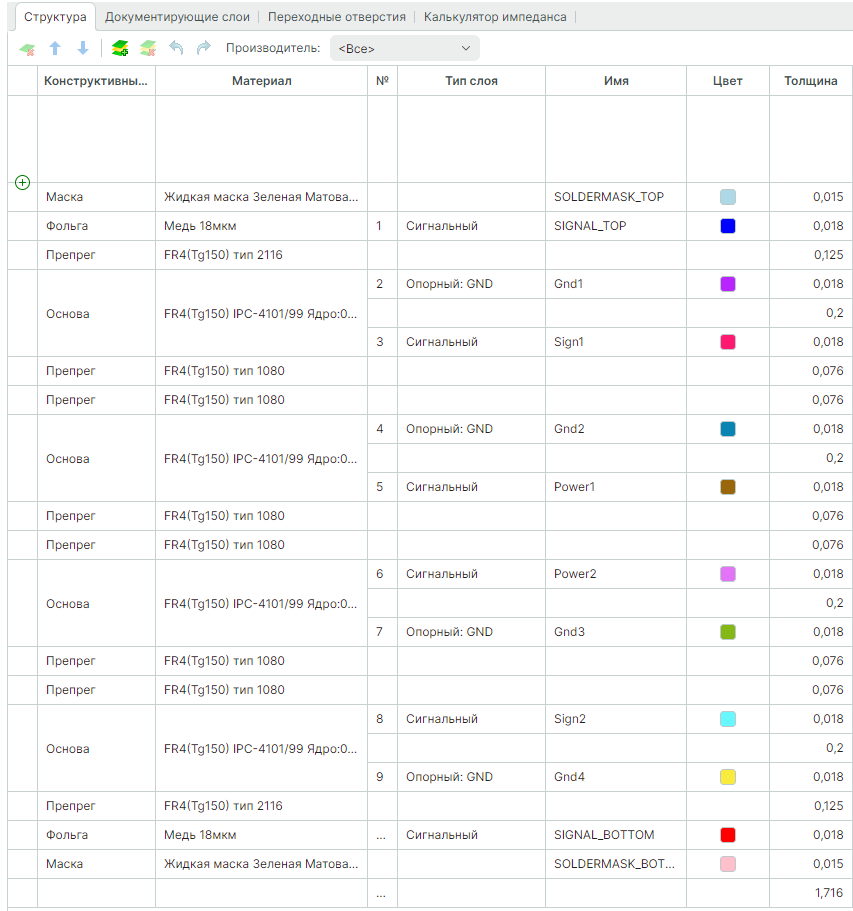Switch to the Структура tab
The width and height of the screenshot is (853, 911).
(55, 17)
